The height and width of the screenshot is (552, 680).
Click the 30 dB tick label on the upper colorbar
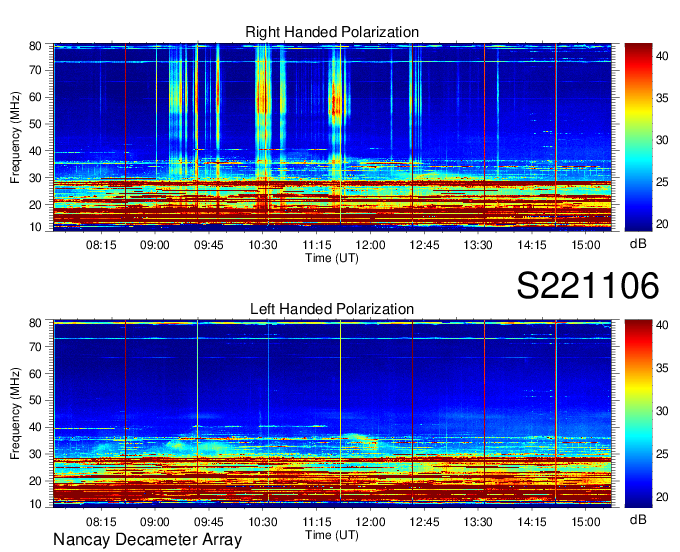pyautogui.click(x=662, y=140)
